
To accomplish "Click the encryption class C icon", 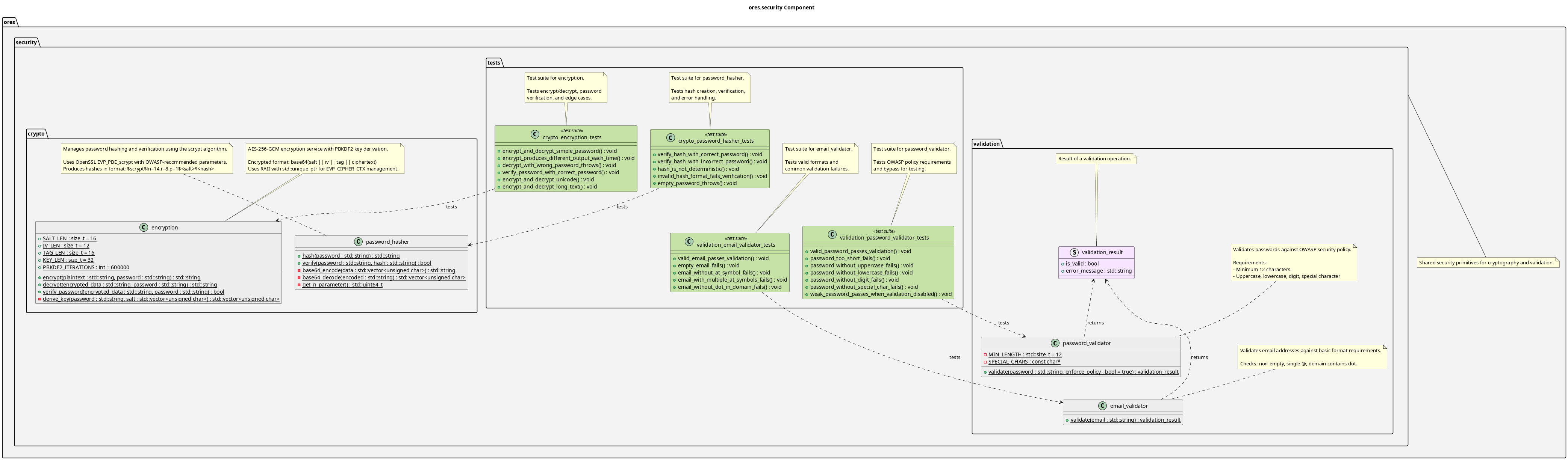I will pos(144,228).
